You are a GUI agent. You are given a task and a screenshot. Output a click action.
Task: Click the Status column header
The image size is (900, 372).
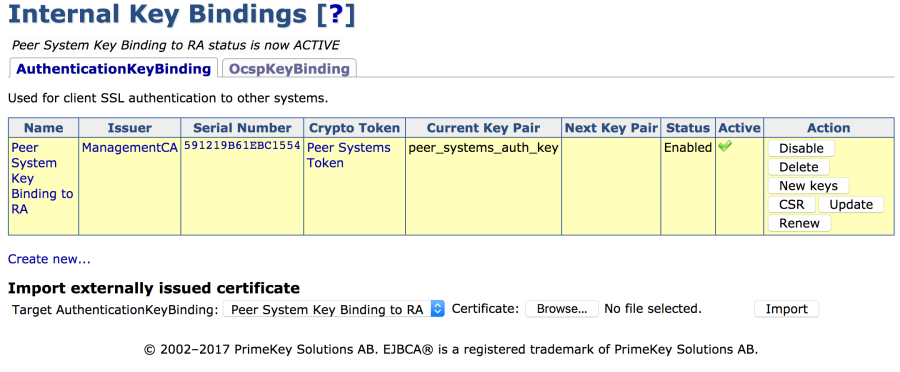[x=688, y=127]
